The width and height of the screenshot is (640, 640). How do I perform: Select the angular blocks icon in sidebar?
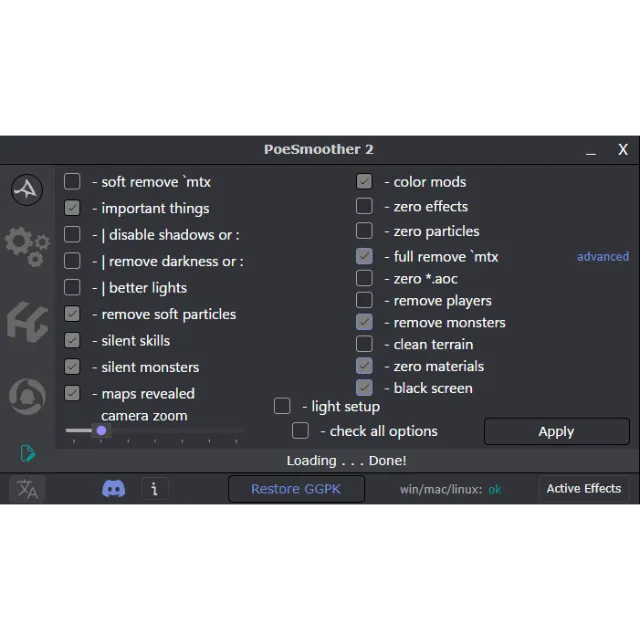point(27,322)
